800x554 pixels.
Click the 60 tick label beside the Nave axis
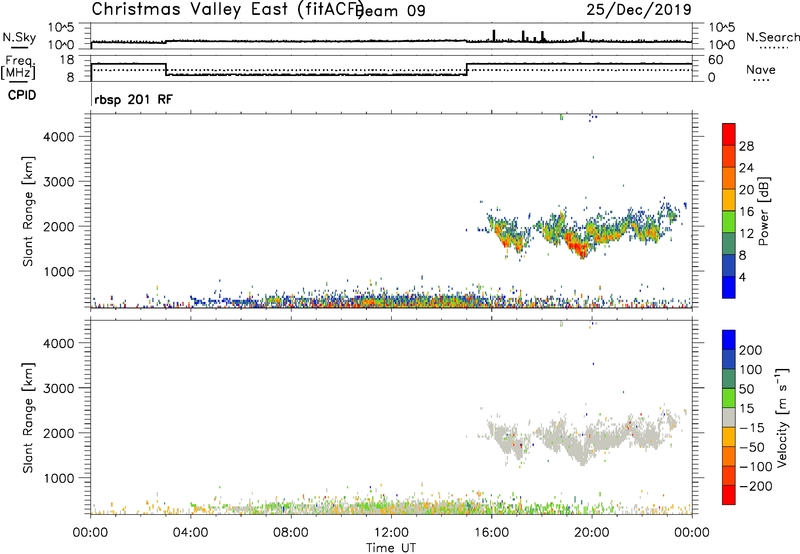(x=716, y=60)
